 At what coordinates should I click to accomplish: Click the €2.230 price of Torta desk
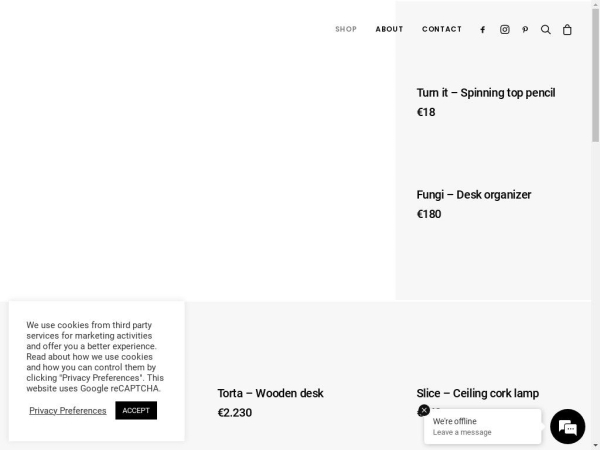[235, 412]
